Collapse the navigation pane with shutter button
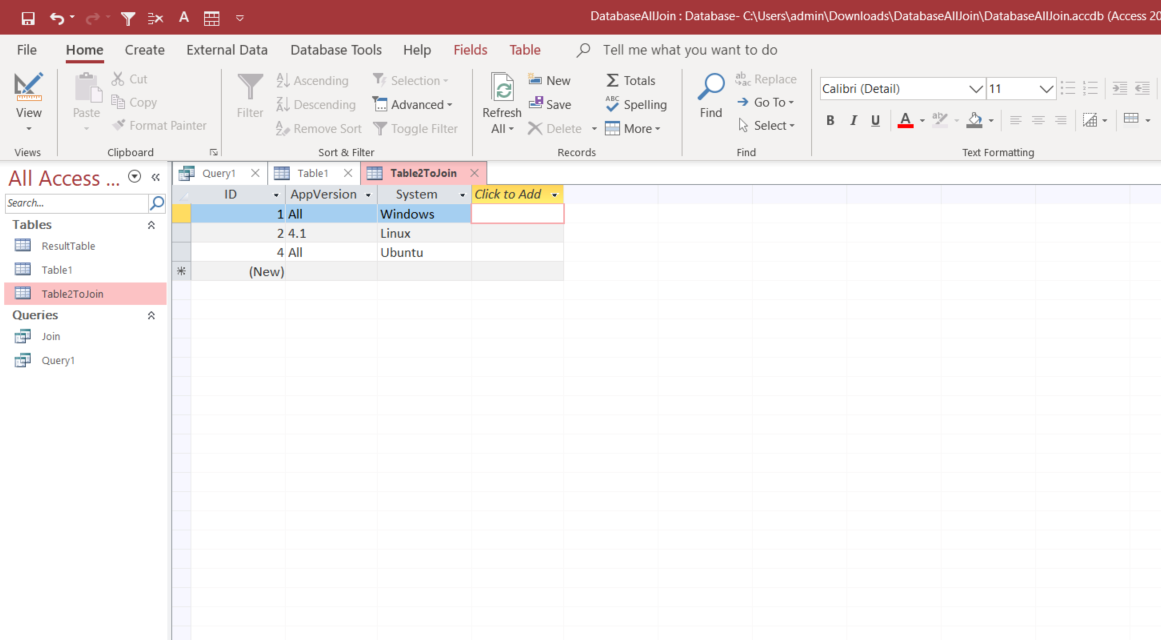1161x640 pixels. click(155, 177)
